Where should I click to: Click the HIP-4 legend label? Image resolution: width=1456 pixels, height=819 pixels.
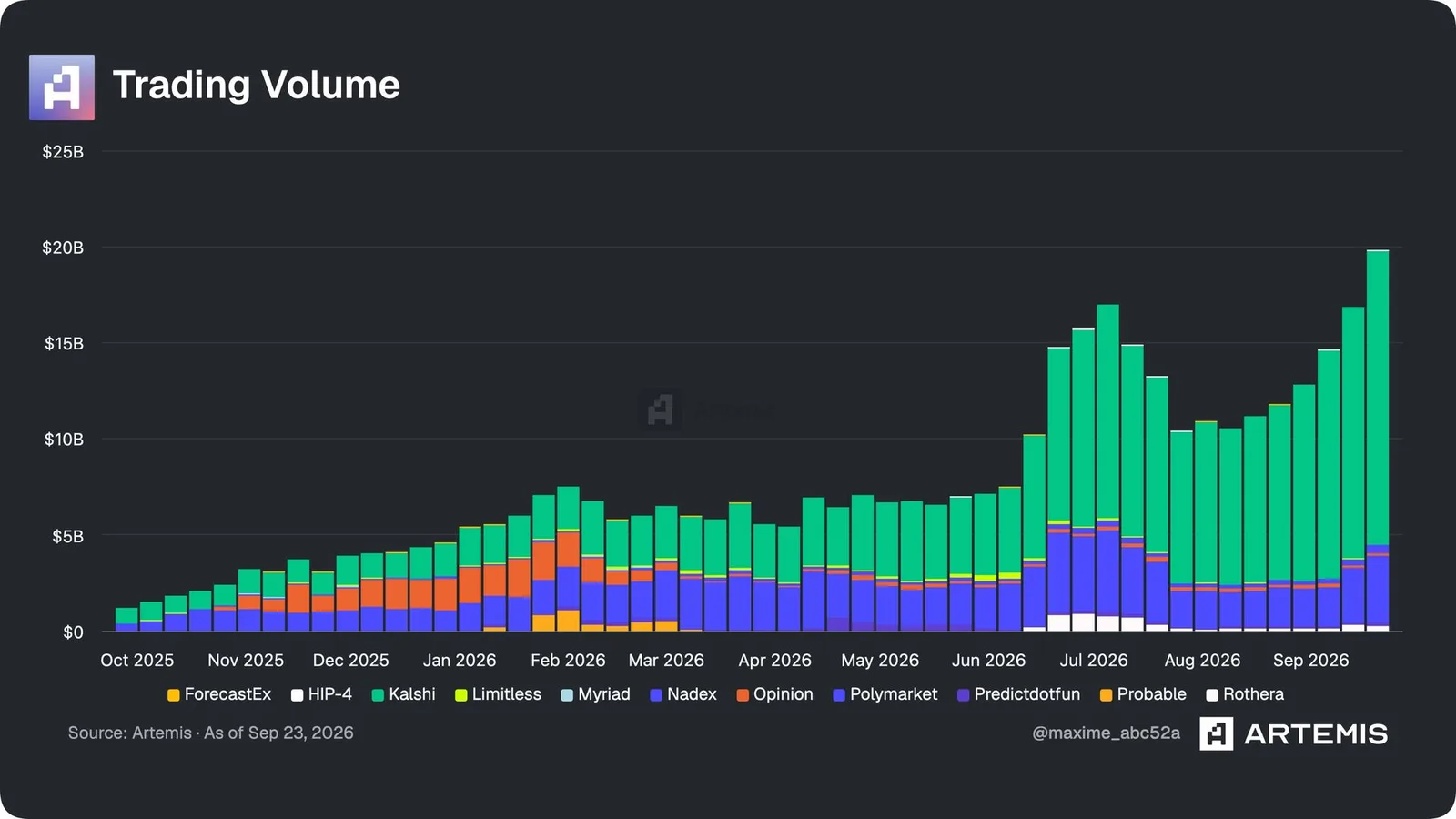point(329,694)
